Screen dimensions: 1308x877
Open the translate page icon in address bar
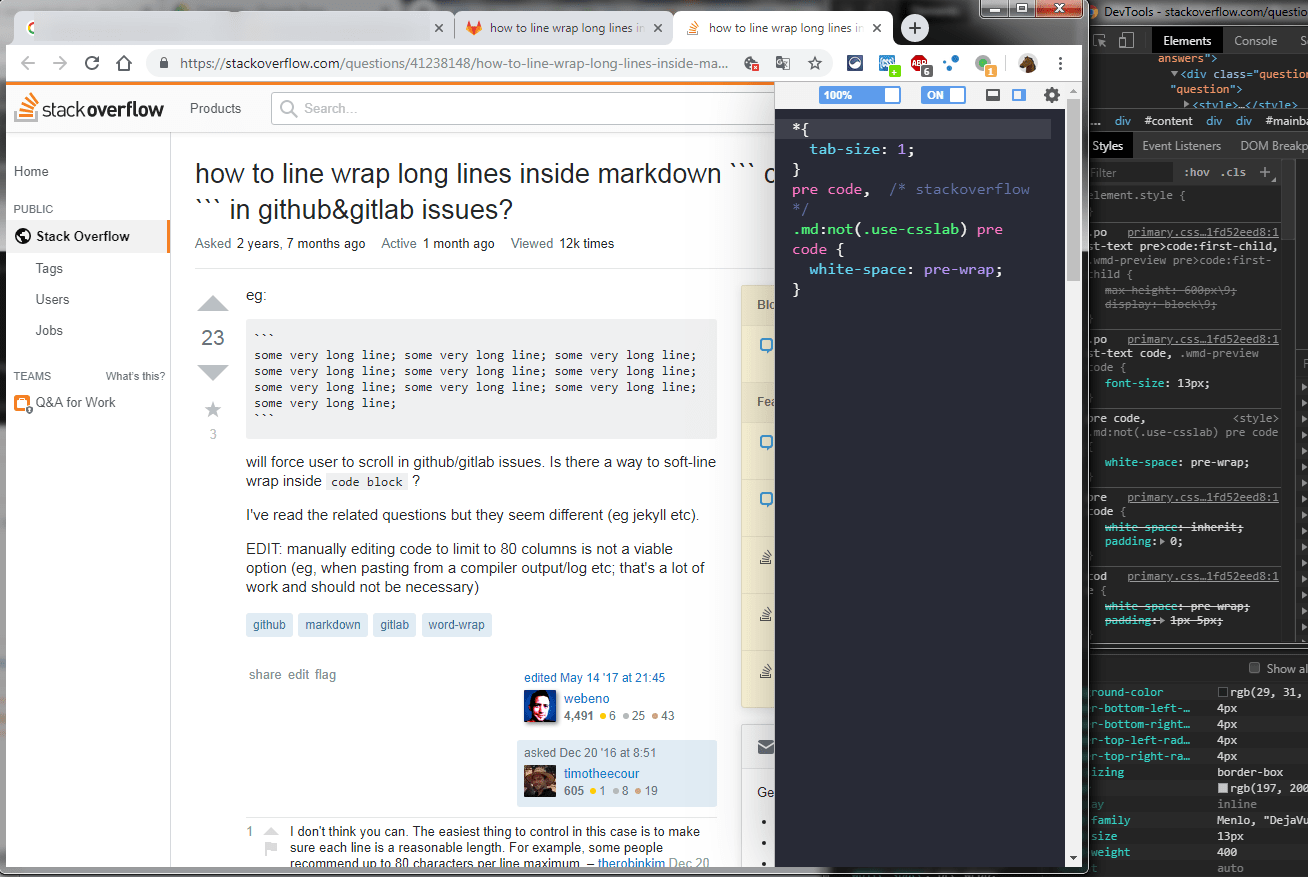click(x=783, y=63)
